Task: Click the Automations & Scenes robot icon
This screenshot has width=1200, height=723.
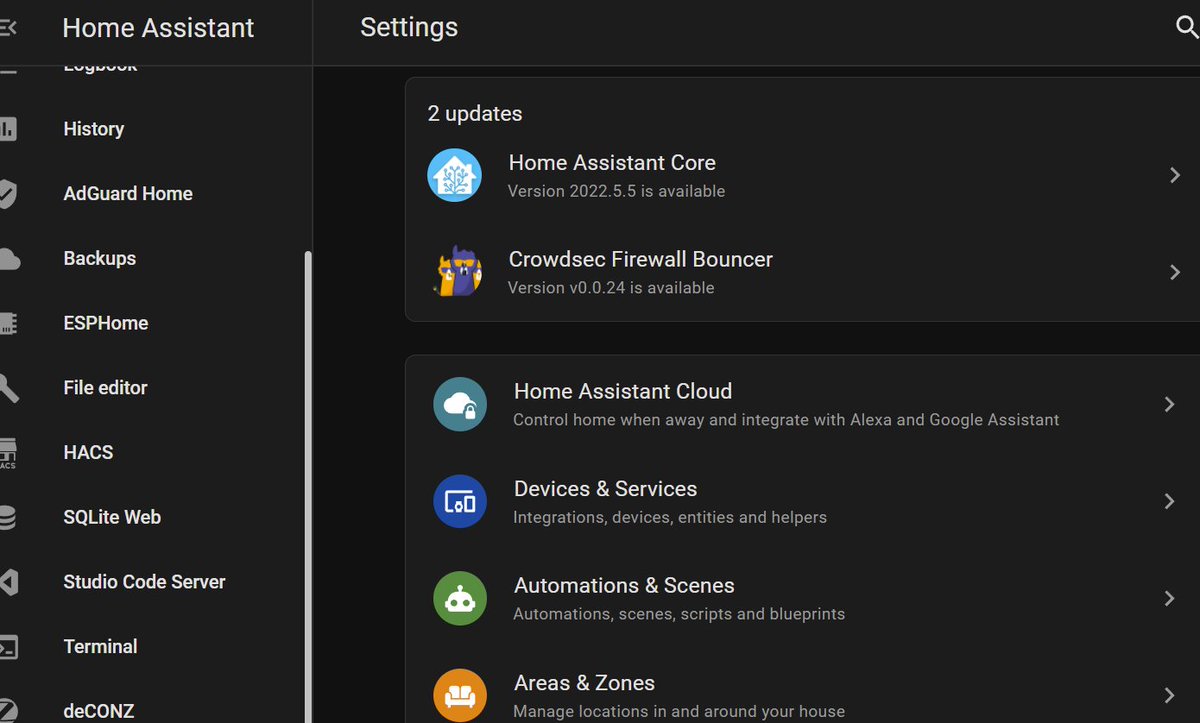Action: point(460,598)
